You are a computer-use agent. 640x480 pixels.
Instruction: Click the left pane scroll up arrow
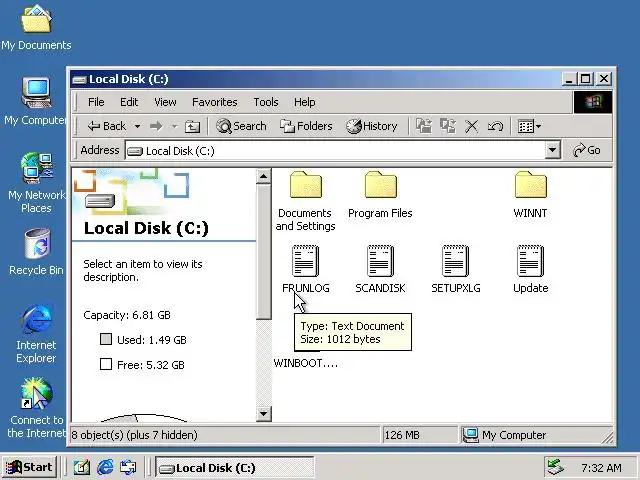263,176
